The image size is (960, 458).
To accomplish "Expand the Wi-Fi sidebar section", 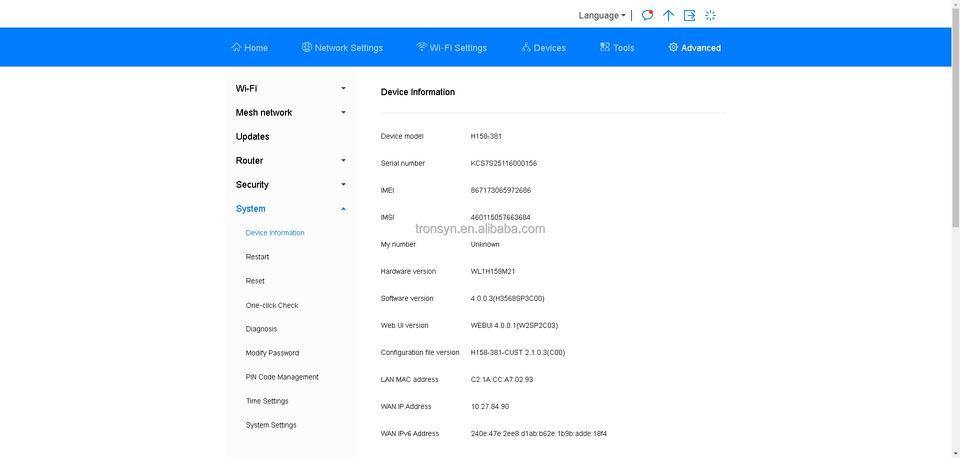I will [x=290, y=89].
